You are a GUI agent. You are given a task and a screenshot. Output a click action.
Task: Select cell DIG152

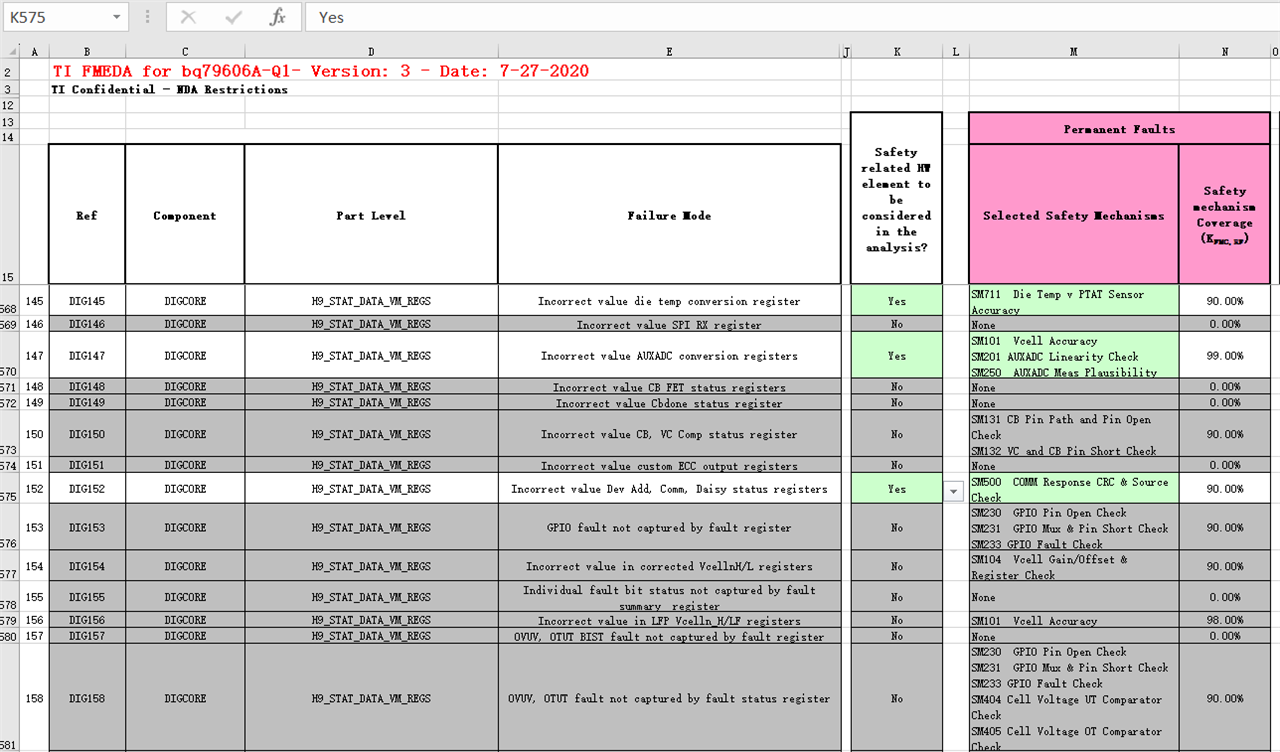pos(87,488)
